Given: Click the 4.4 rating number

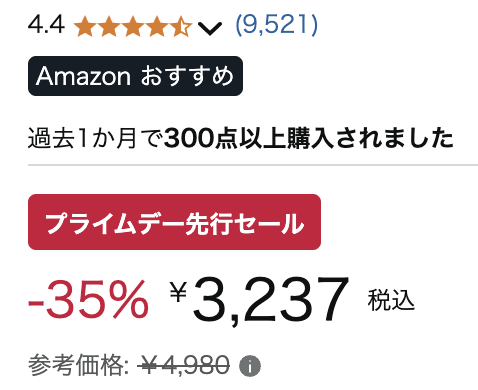Looking at the screenshot, I should [x=46, y=25].
